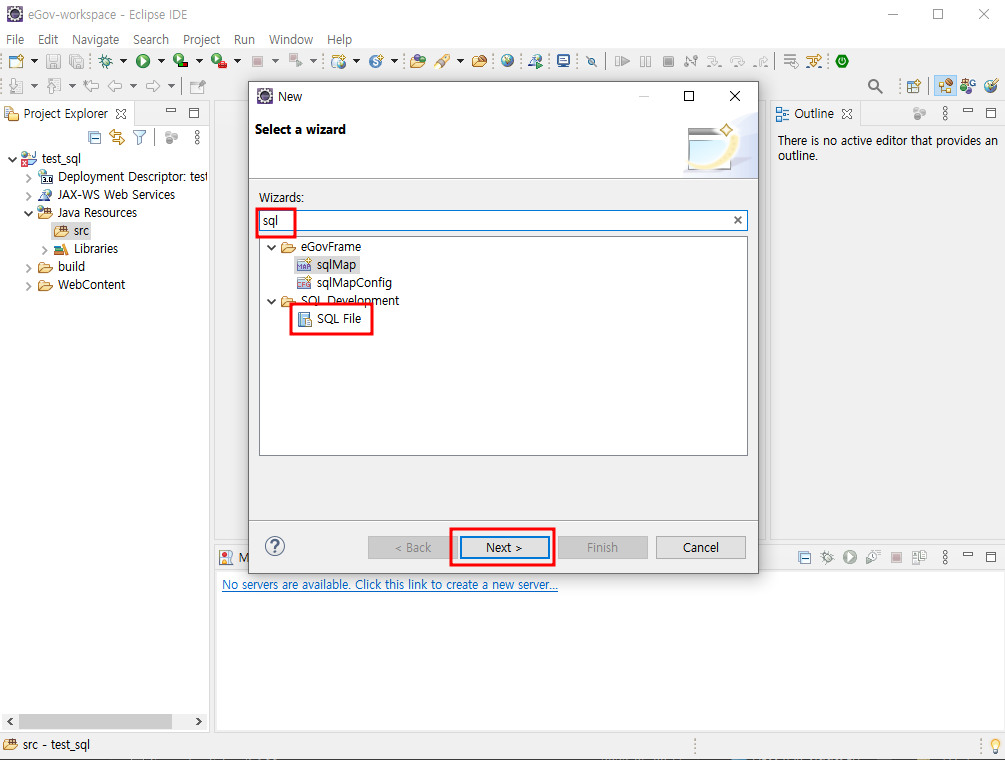The width and height of the screenshot is (1005, 760).
Task: Click the green Run toolbar icon
Action: click(143, 62)
